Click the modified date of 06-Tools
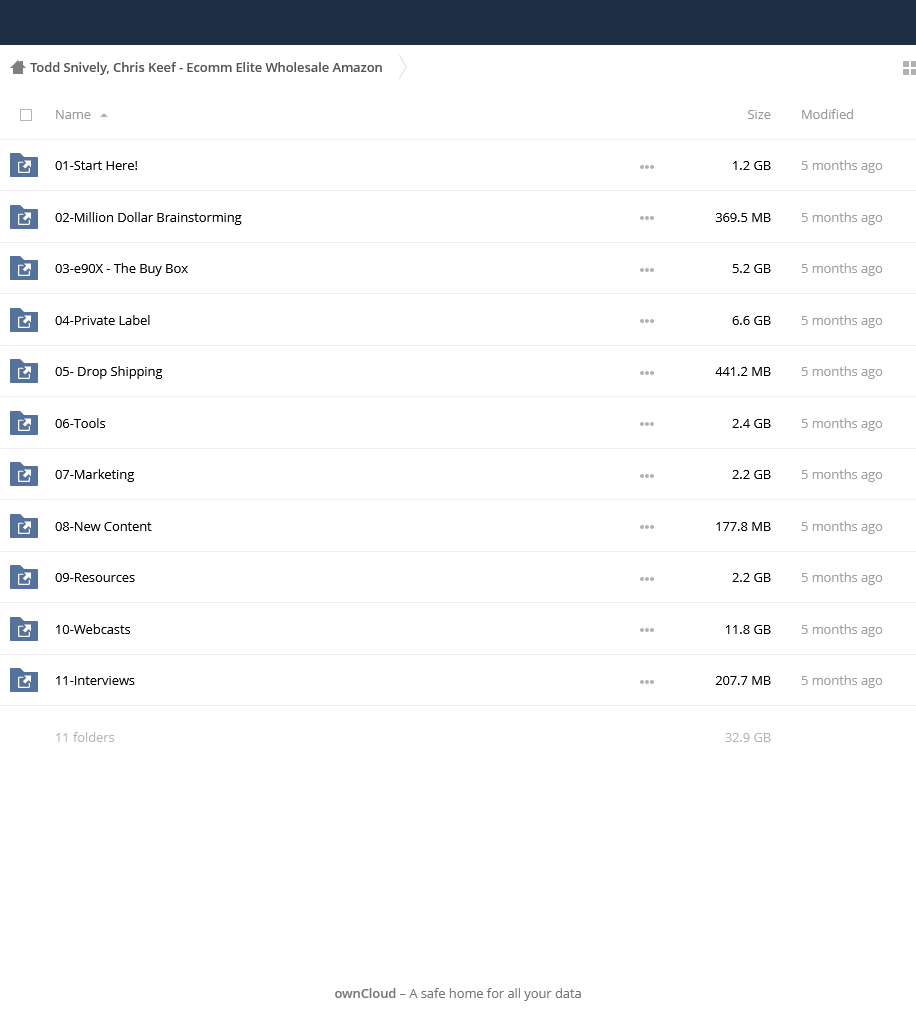This screenshot has height=1023, width=916. point(842,423)
